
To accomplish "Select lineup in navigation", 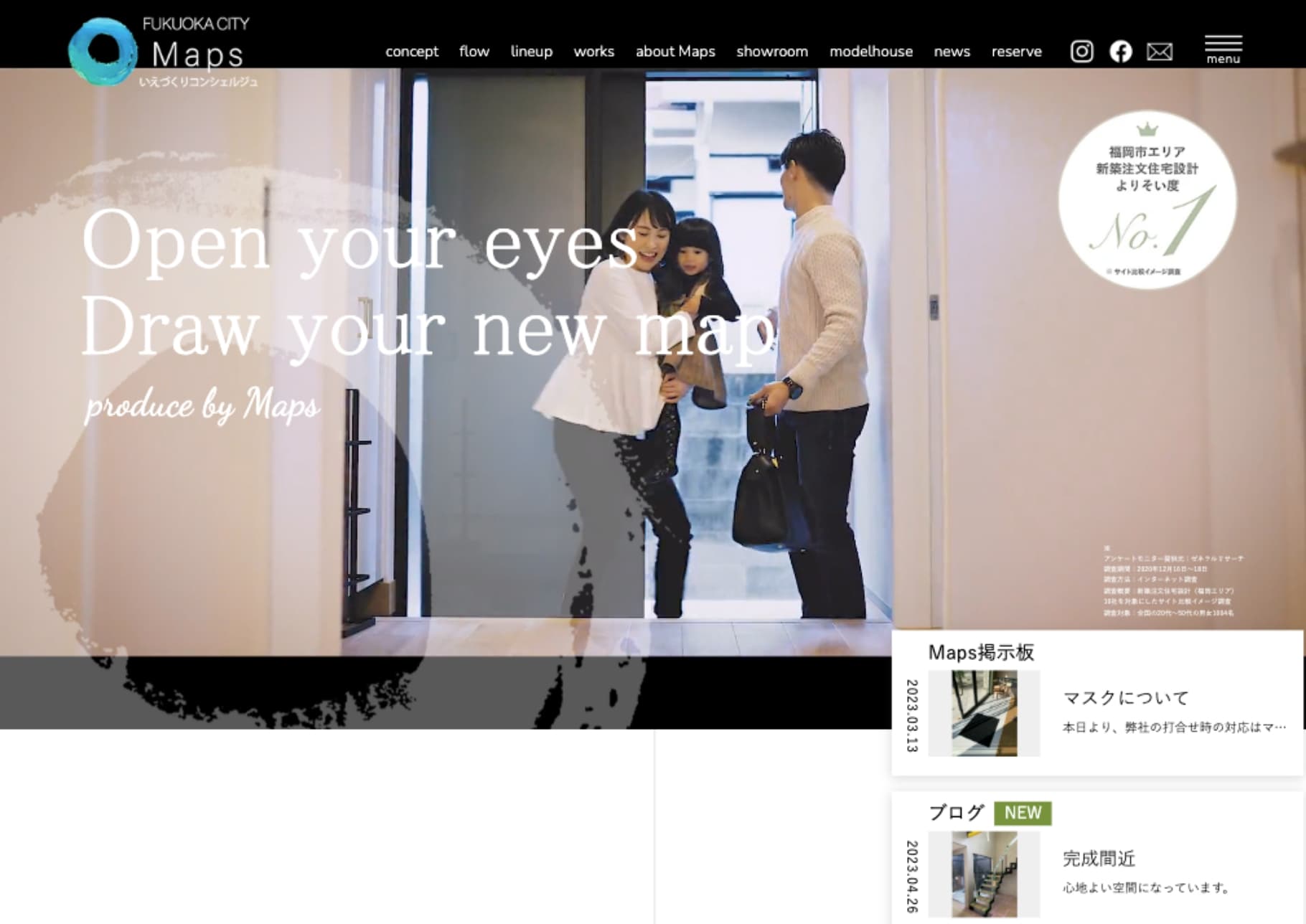I will coord(531,52).
